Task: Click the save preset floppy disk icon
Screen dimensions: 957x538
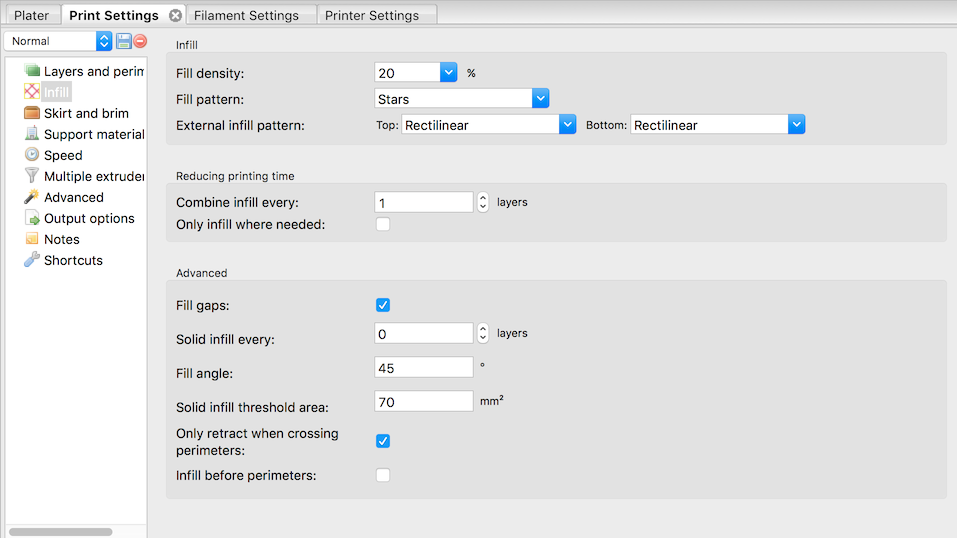Action: 124,41
